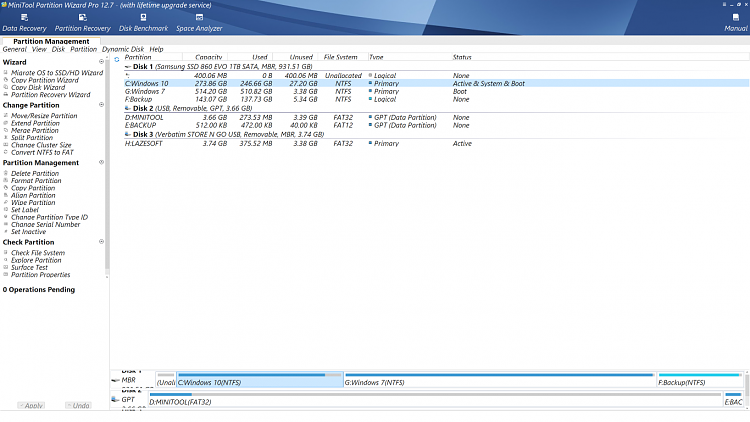This screenshot has width=750, height=422.
Task: Choose Move/Resize Partition
Action: point(44,116)
